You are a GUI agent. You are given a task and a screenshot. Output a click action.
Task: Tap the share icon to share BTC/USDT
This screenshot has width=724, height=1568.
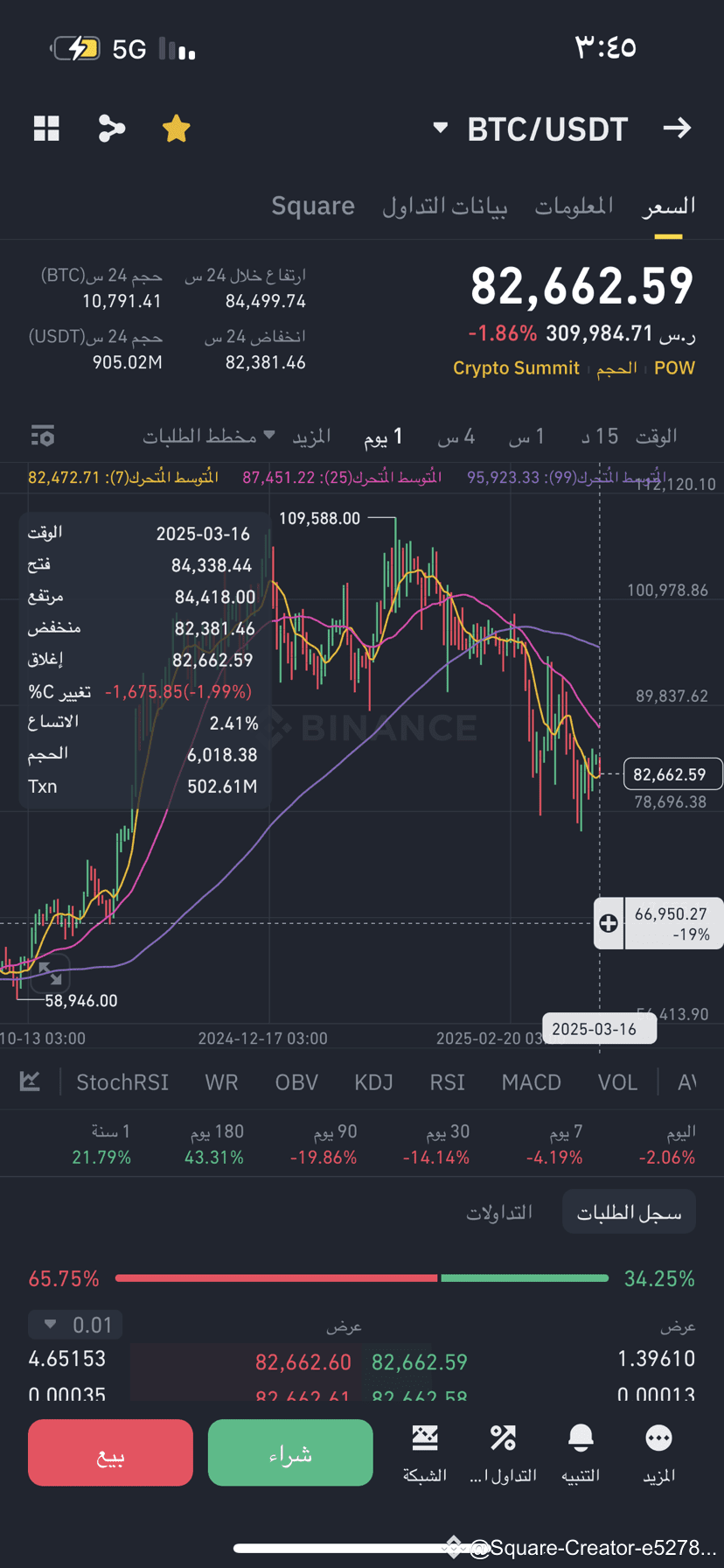pos(111,129)
